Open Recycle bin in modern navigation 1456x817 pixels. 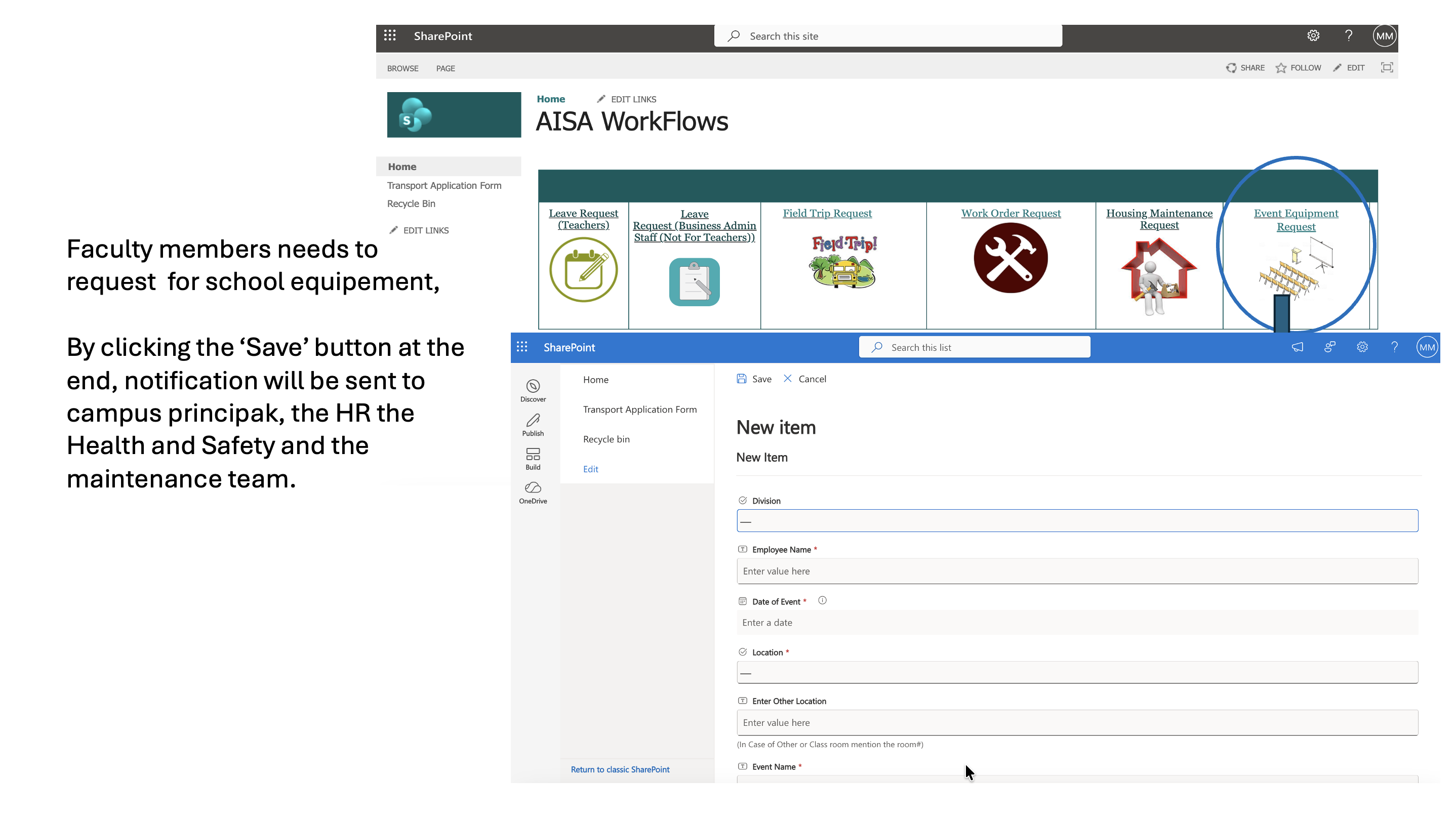[606, 439]
